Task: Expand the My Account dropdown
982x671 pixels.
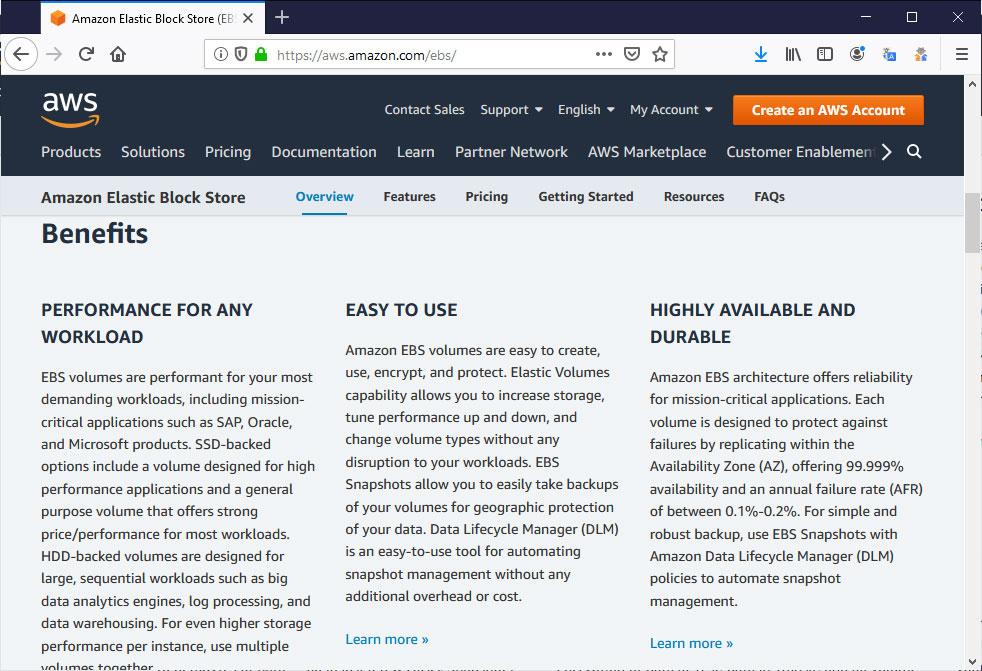Action: [671, 110]
